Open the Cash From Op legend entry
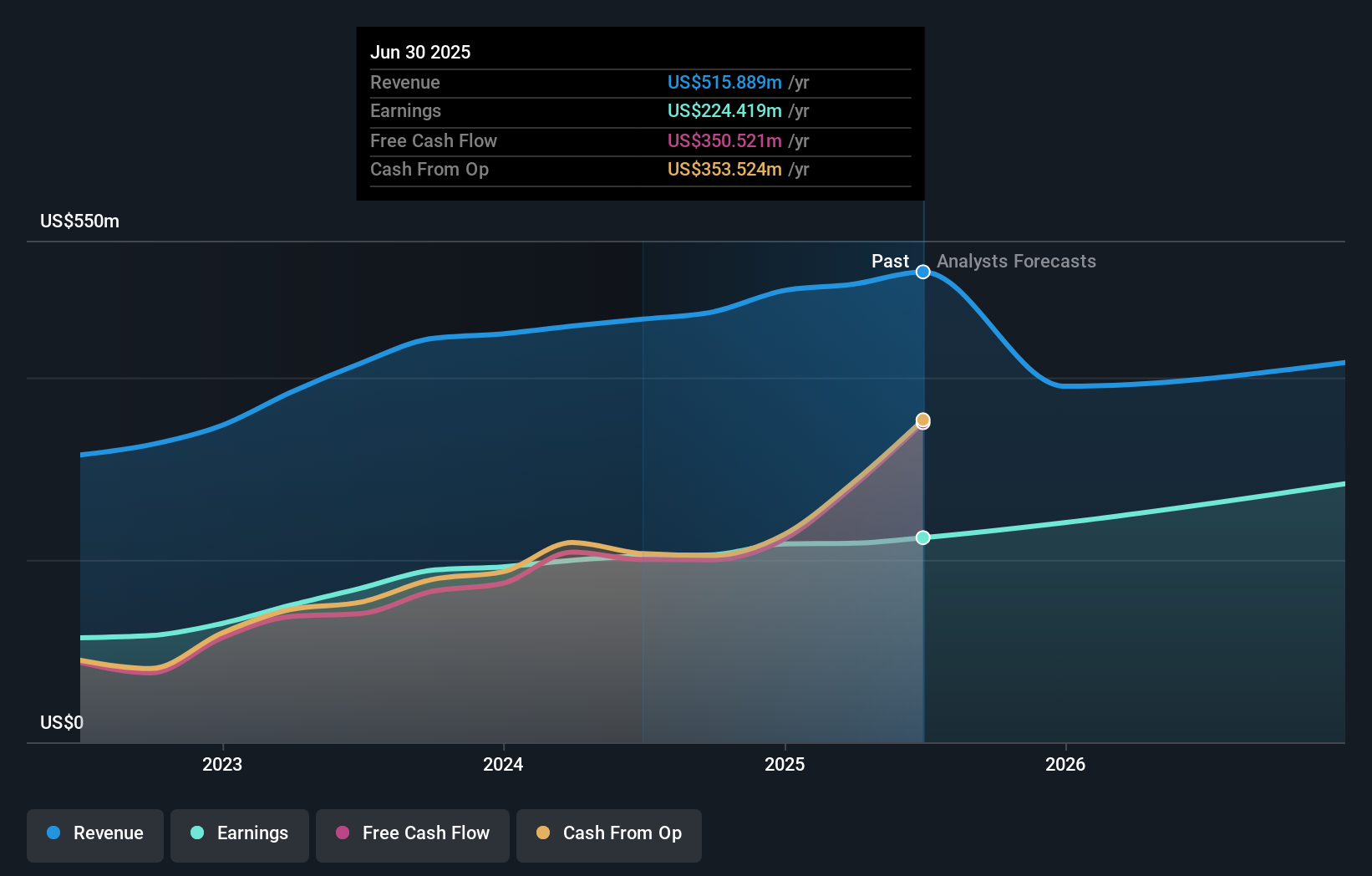1372x876 pixels. [608, 833]
